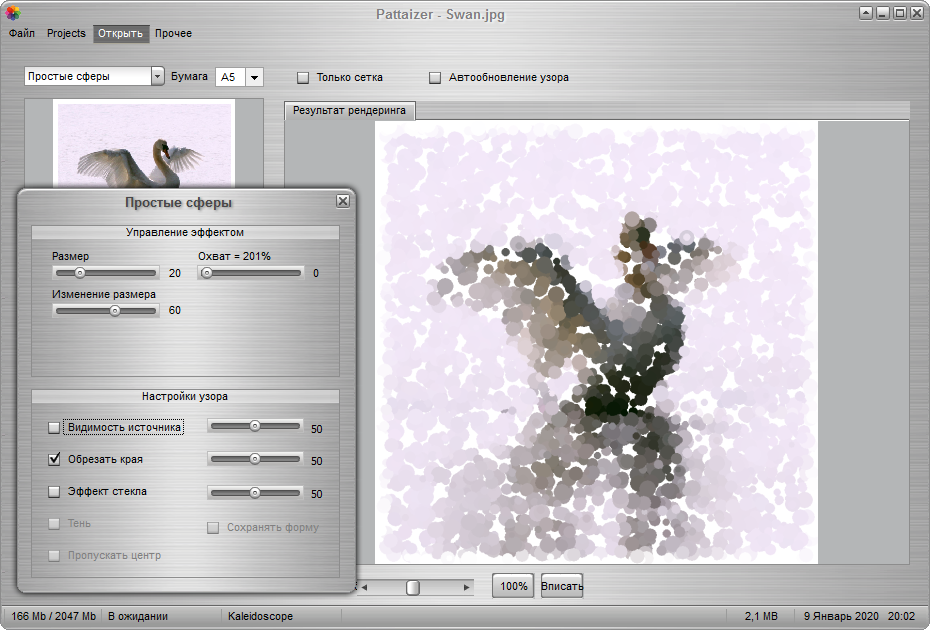
Task: Toggle the Эффект стекла checkbox
Action: [x=54, y=491]
